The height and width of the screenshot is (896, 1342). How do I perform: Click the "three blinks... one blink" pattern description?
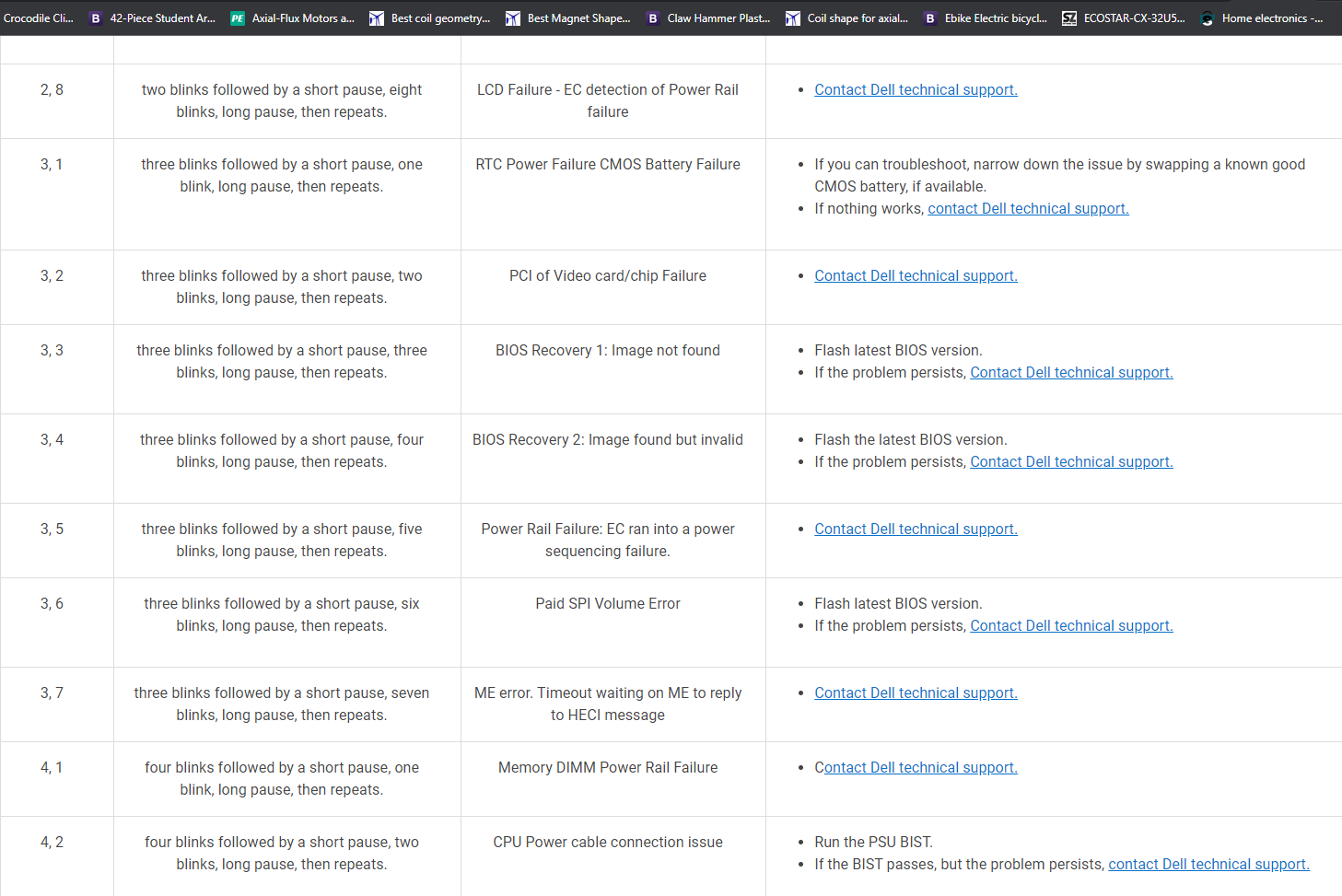[x=282, y=175]
